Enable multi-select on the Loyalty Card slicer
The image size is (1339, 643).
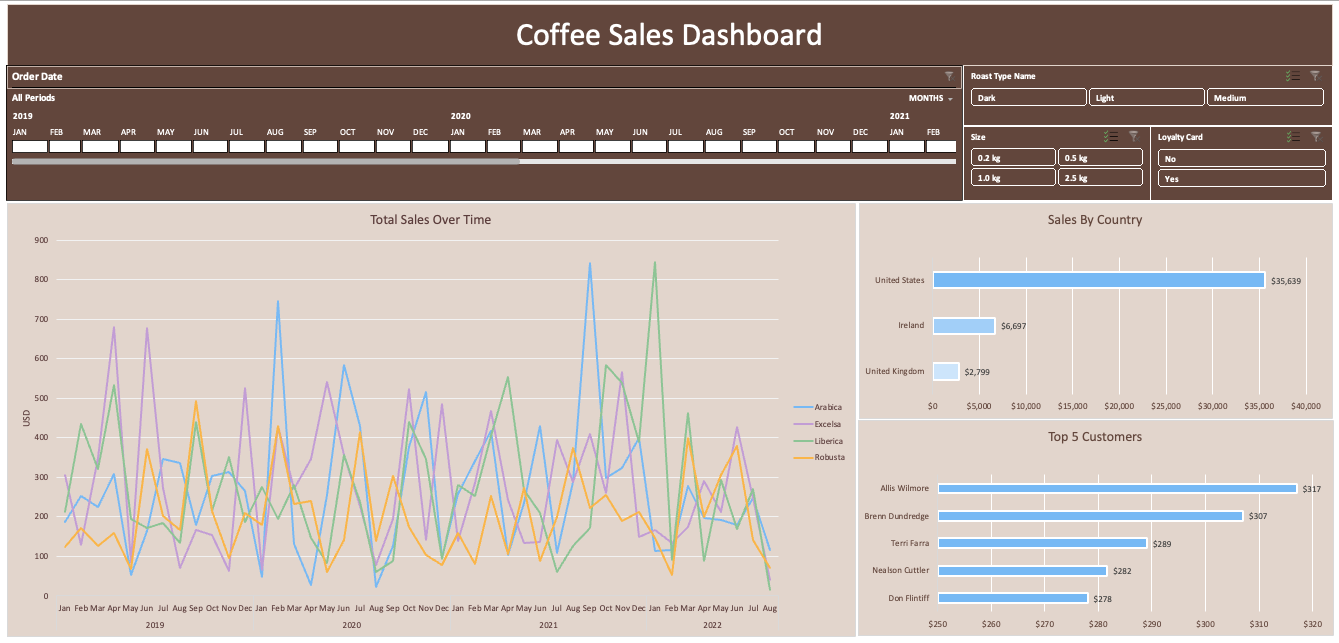pyautogui.click(x=1292, y=137)
